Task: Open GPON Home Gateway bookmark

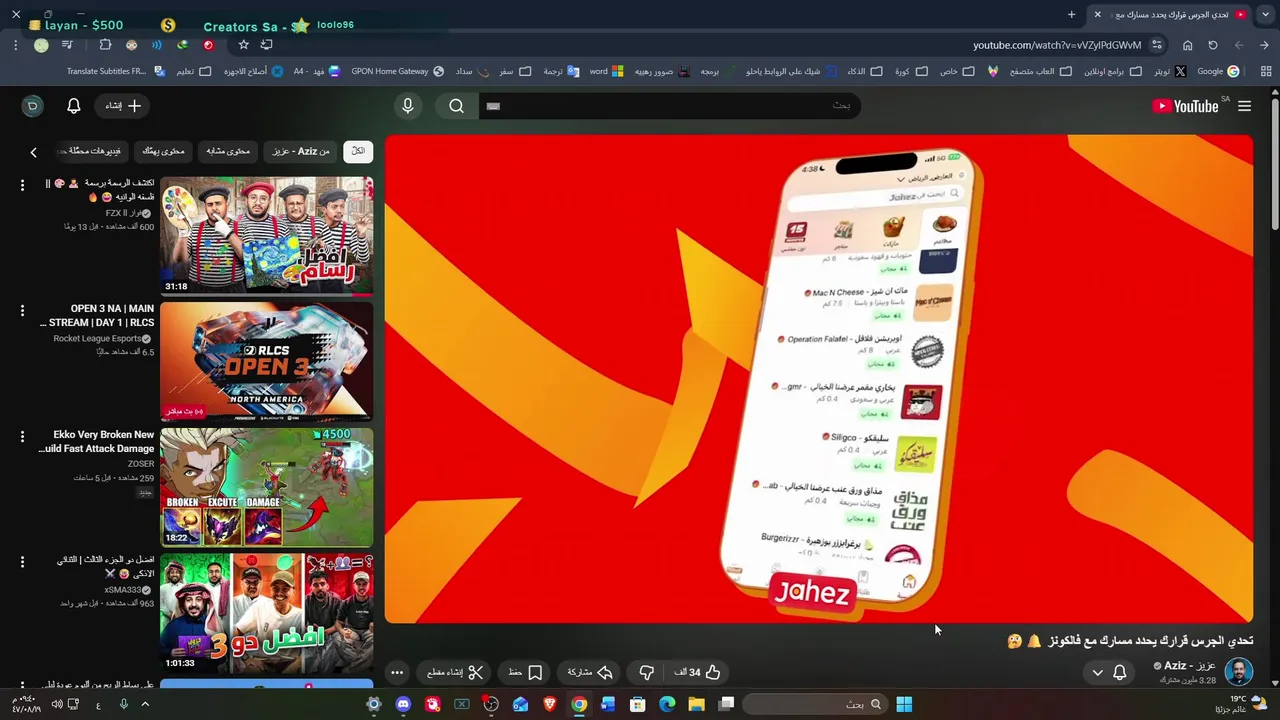Action: coord(397,71)
